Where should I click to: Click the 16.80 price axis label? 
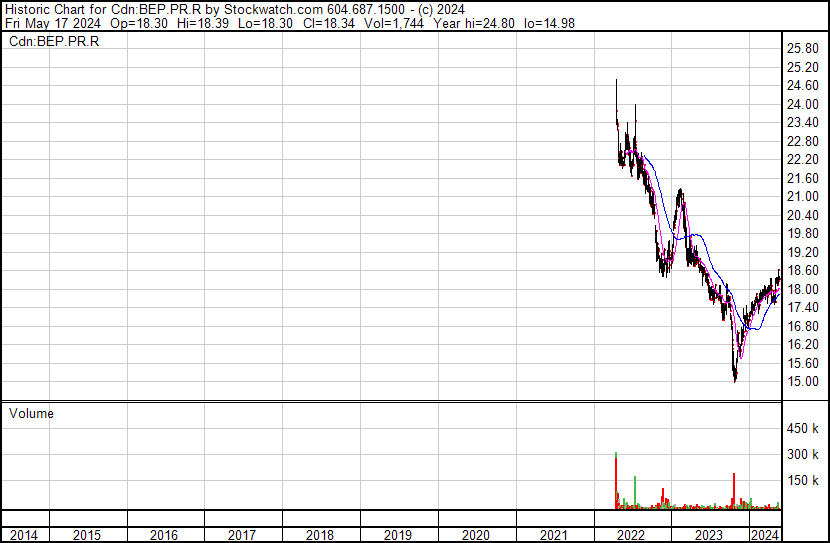[x=803, y=326]
